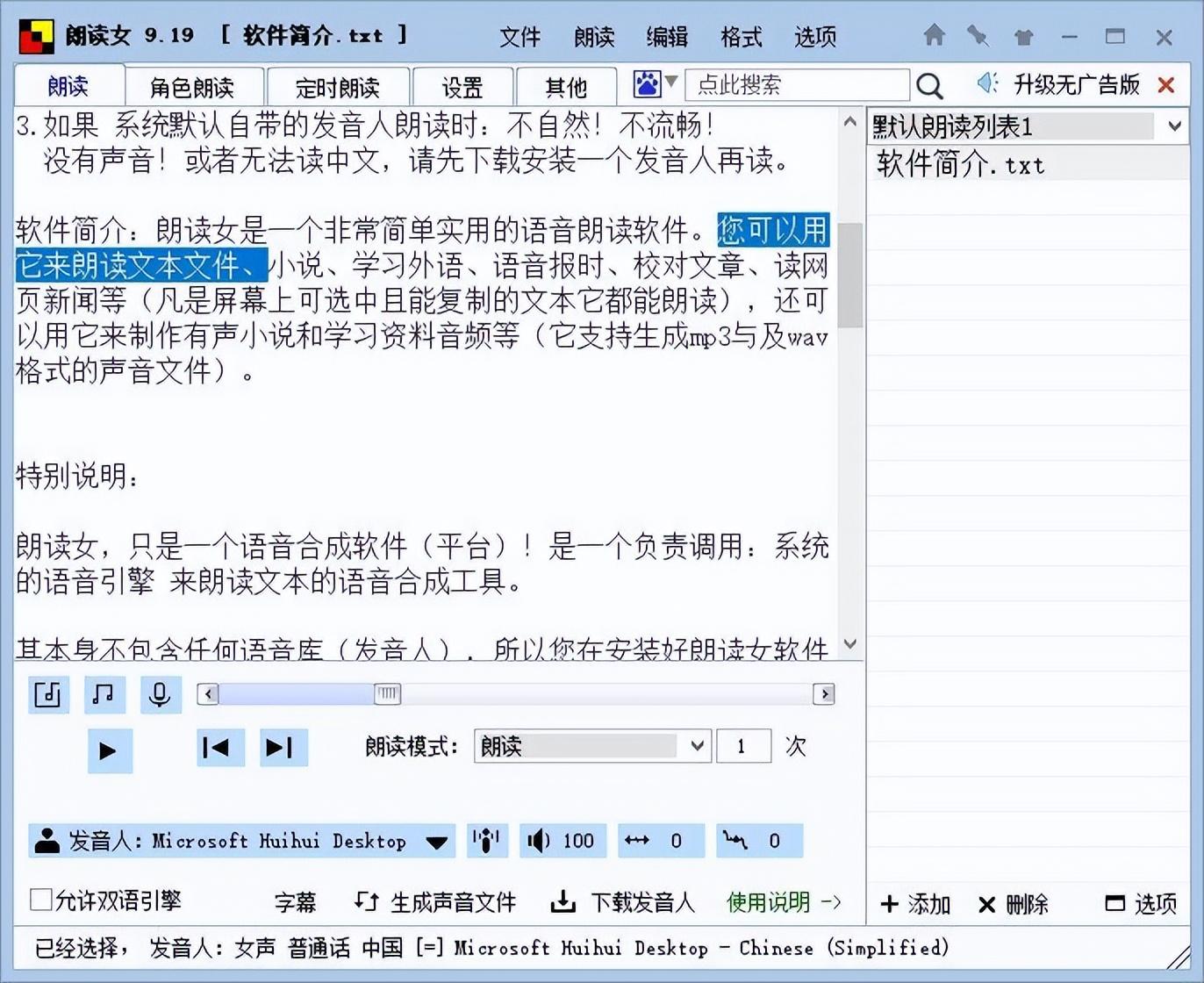Click 生成声音文件 button

coord(435,902)
